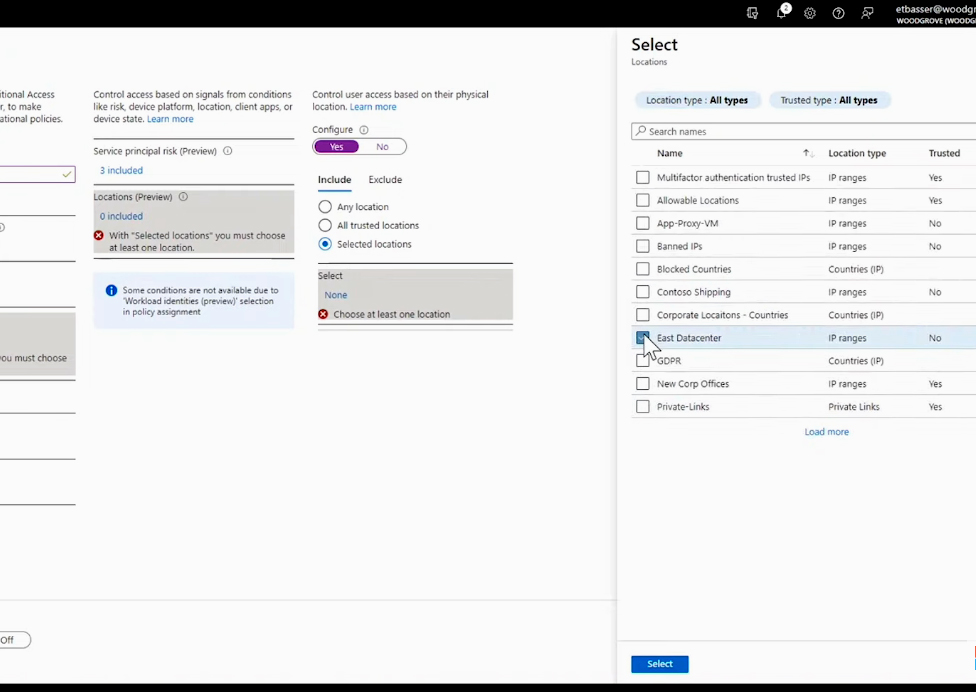Sort by Trusted column header
The width and height of the screenshot is (976, 692).
(x=944, y=153)
